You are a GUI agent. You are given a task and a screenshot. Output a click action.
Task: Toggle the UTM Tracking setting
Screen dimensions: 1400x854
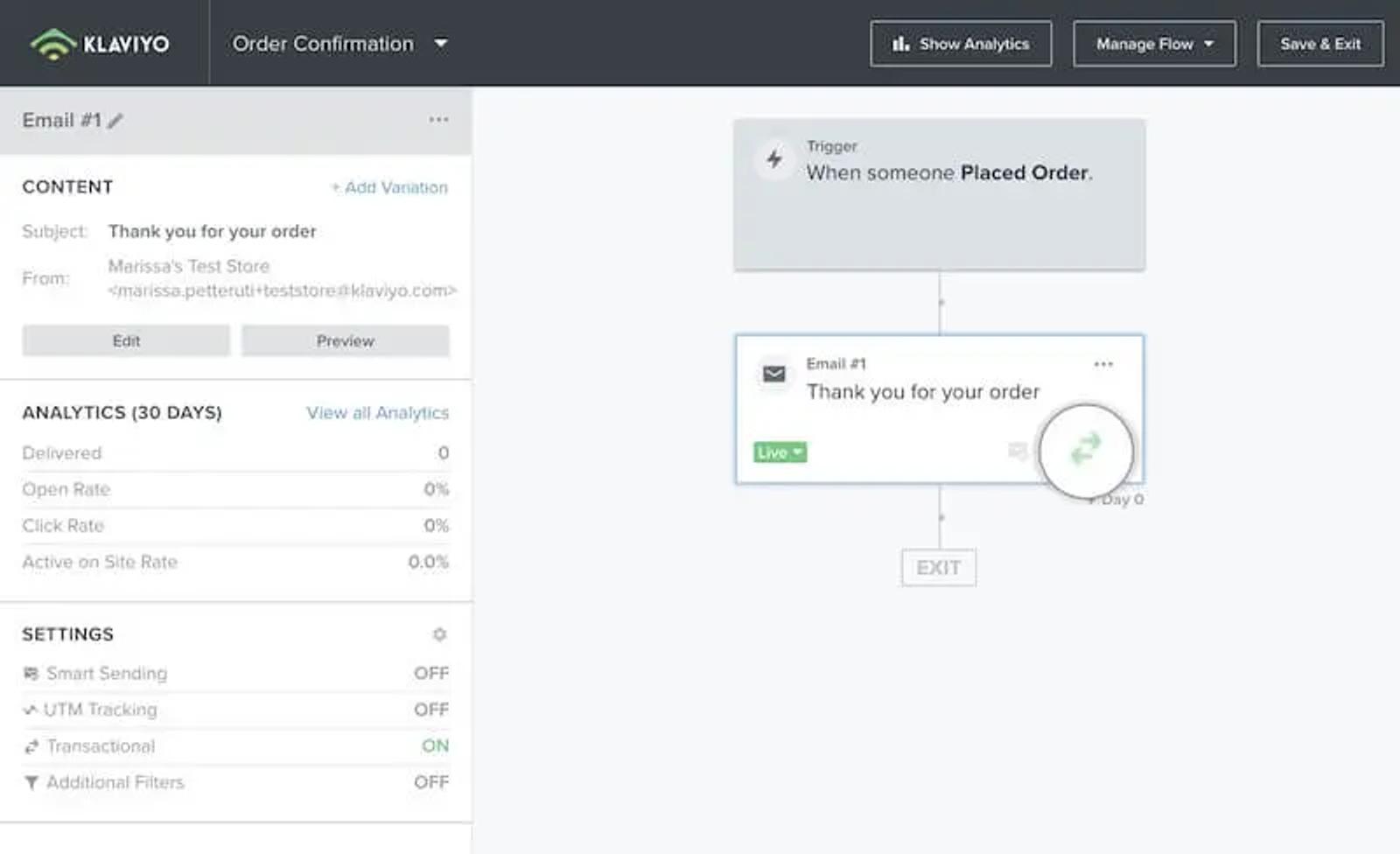pos(431,709)
